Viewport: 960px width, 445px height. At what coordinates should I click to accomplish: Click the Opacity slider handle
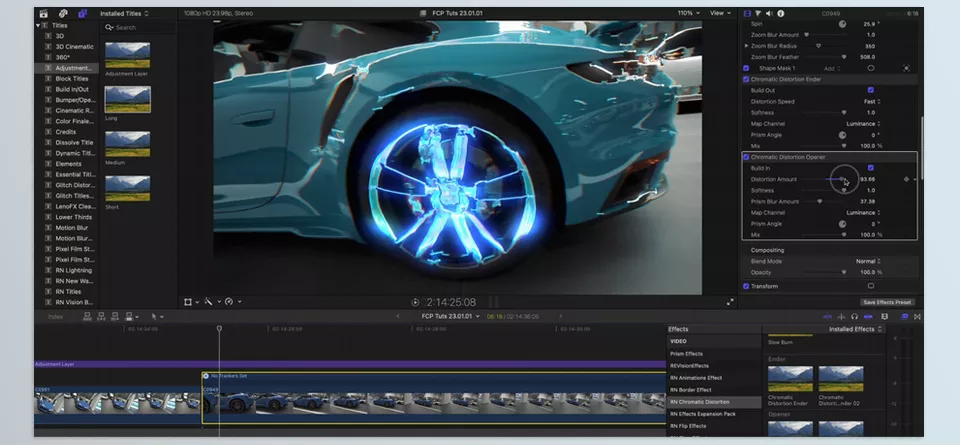(844, 272)
